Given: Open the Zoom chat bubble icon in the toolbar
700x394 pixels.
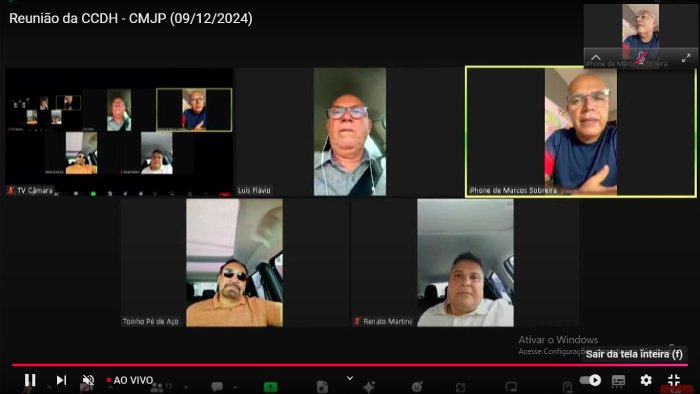Looking at the screenshot, I should [x=217, y=386].
